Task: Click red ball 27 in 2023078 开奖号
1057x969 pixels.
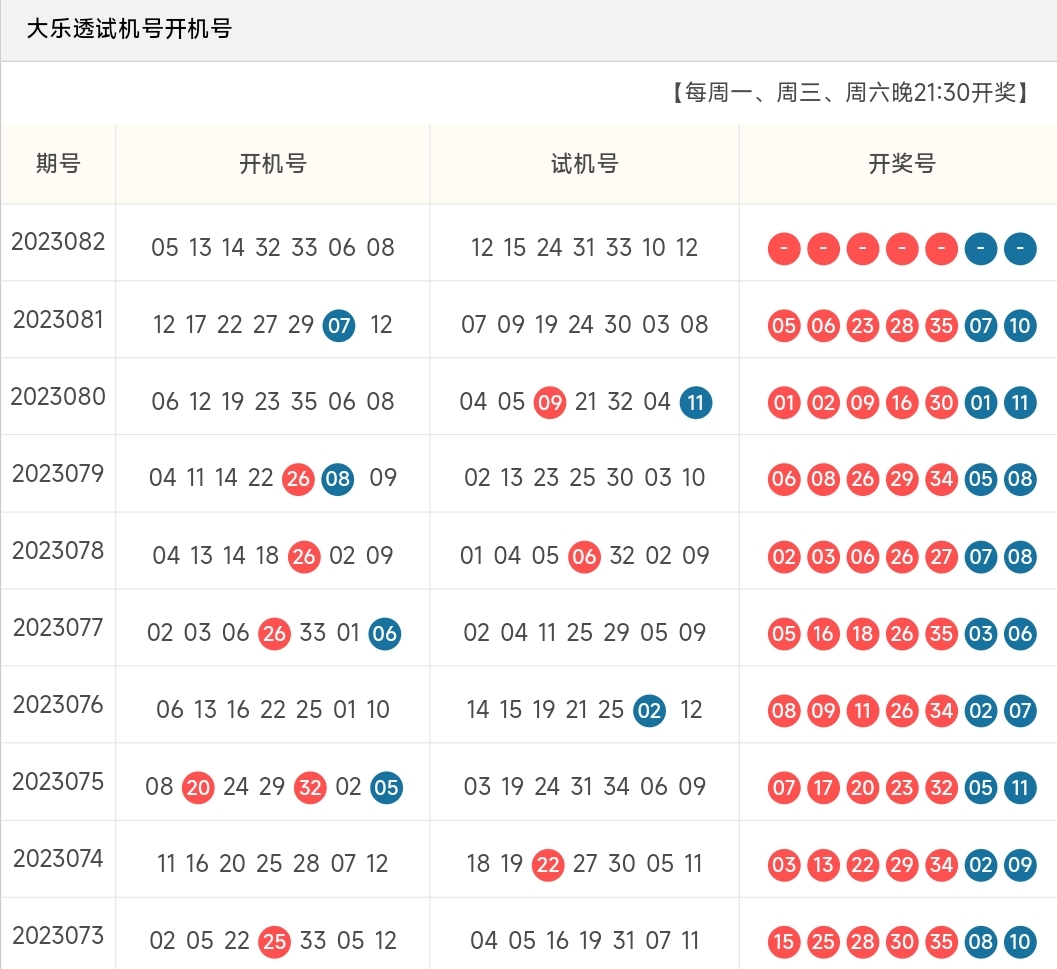Action: 941,556
